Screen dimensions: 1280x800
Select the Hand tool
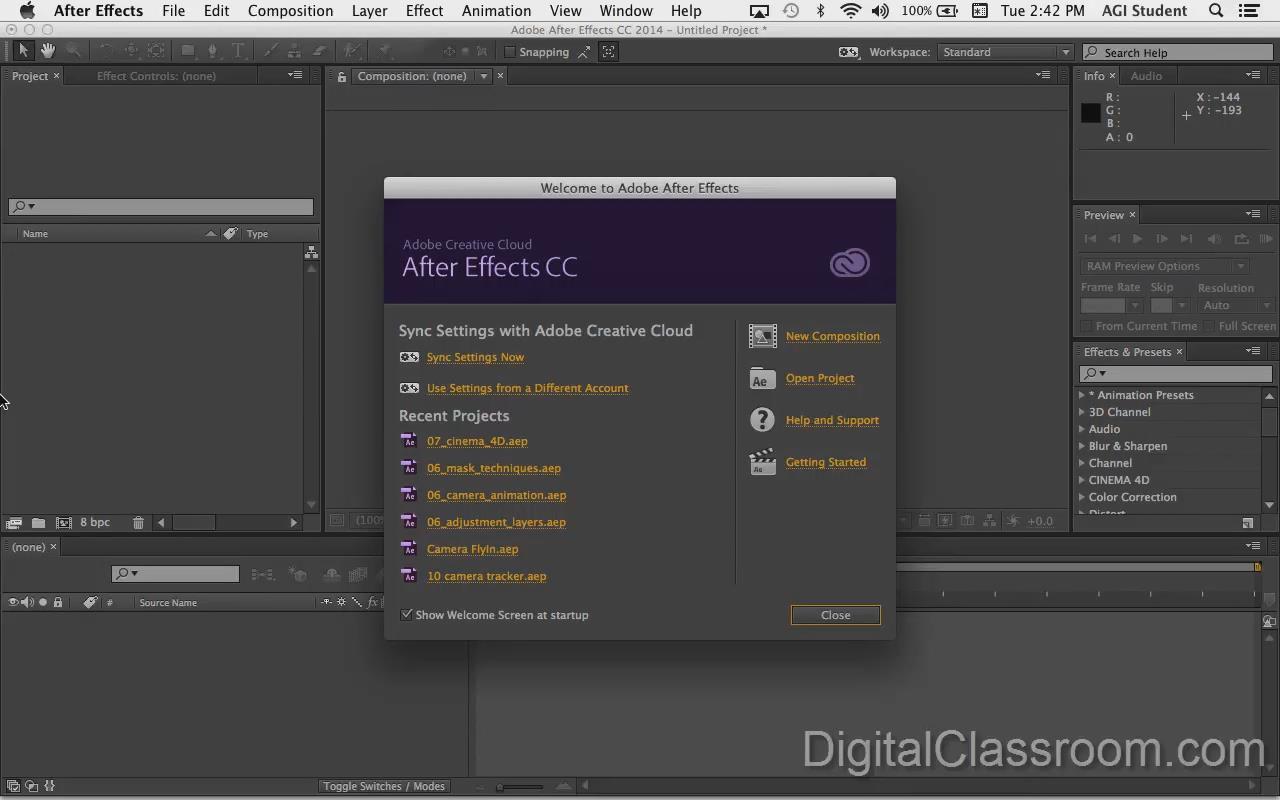(48, 51)
